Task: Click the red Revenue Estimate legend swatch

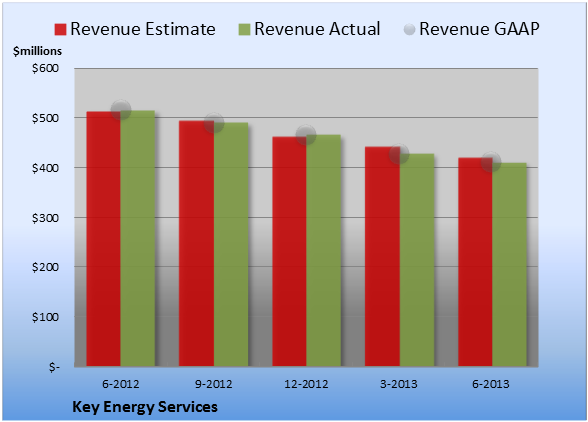Action: [x=60, y=29]
